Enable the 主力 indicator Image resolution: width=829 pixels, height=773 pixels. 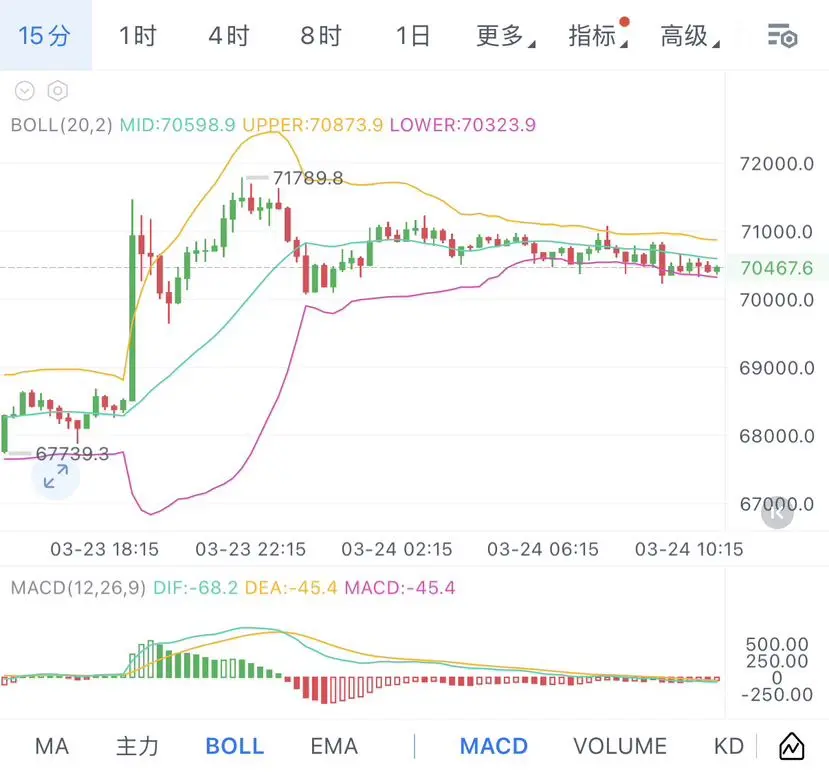[x=137, y=746]
